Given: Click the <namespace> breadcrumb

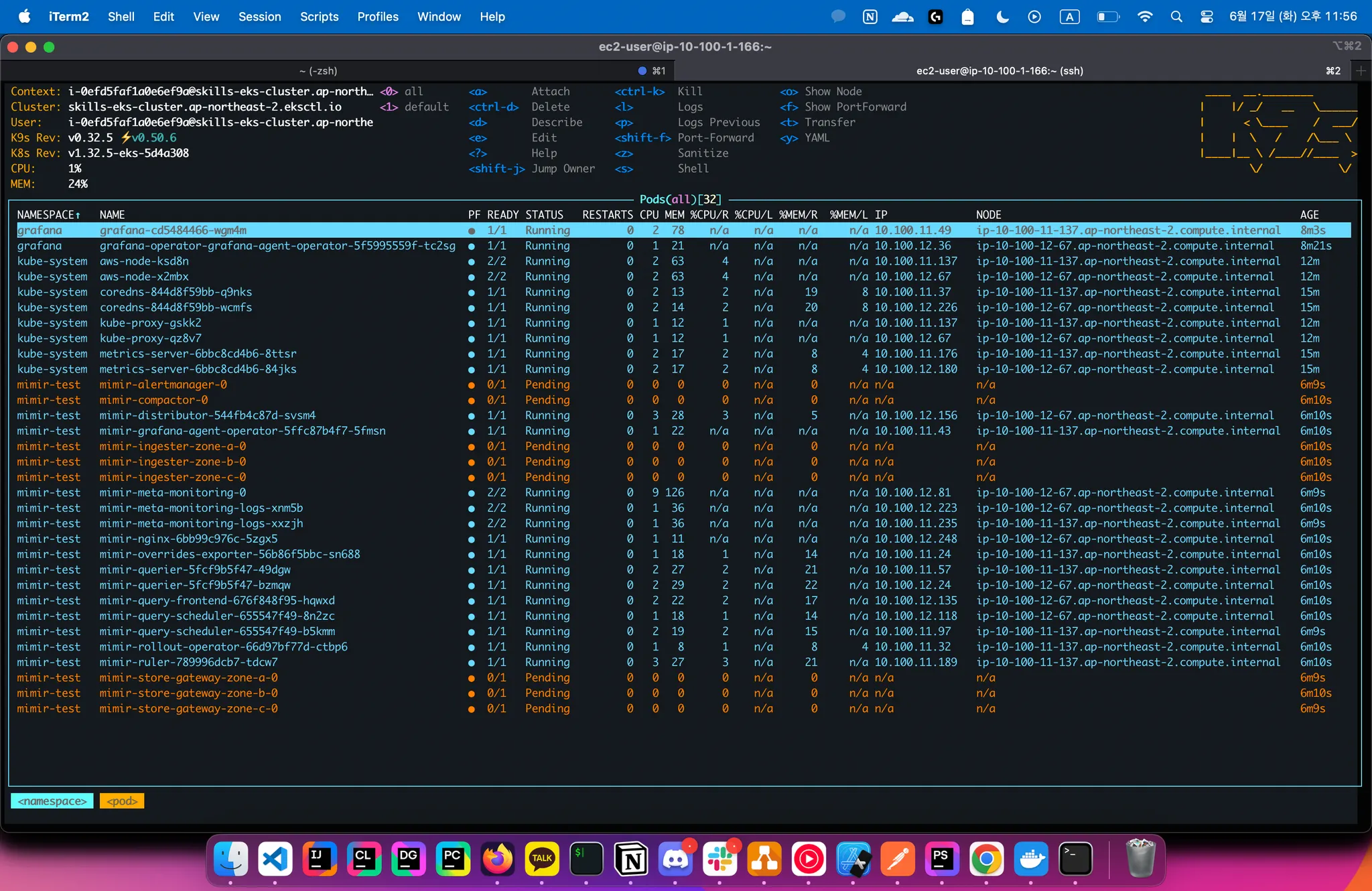Looking at the screenshot, I should (52, 801).
